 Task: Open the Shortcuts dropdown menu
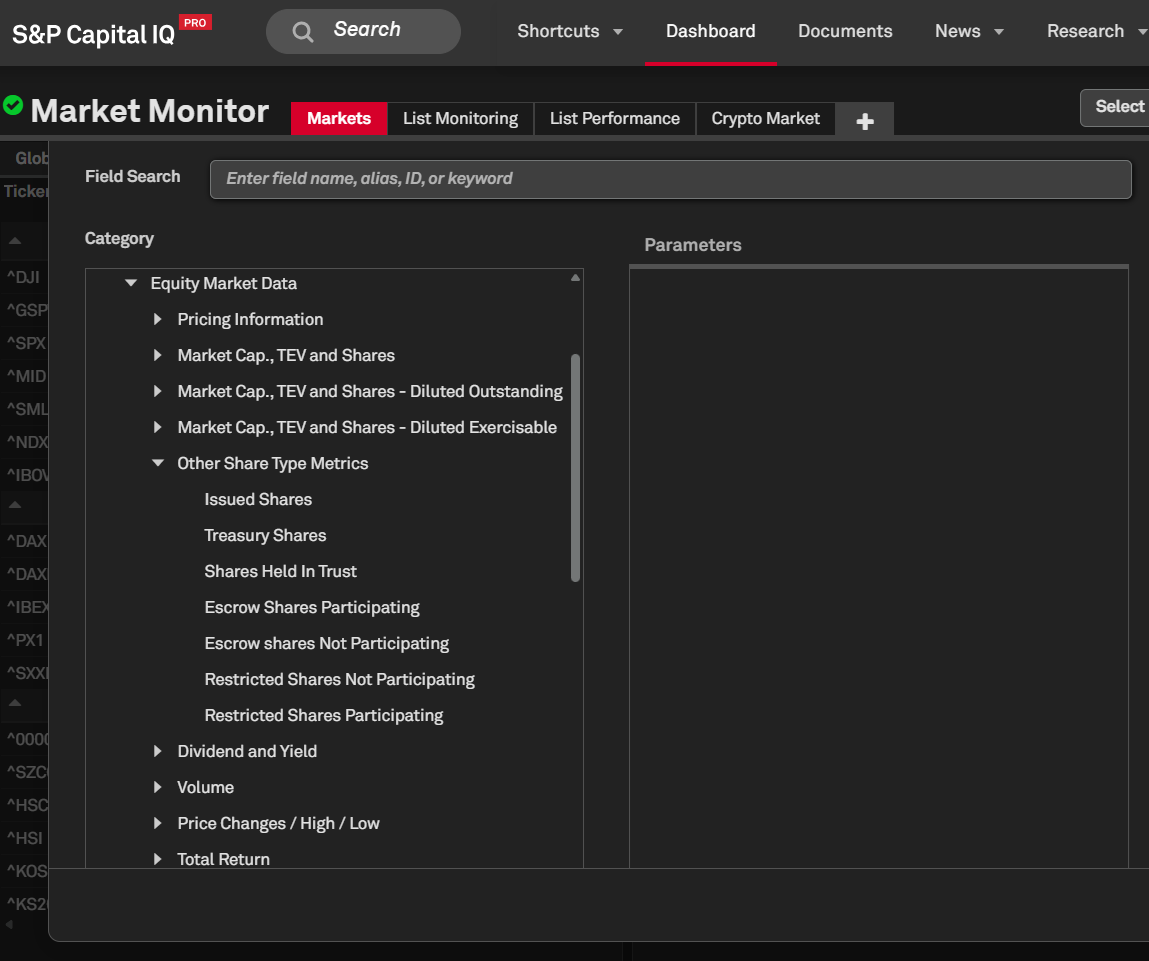[570, 32]
